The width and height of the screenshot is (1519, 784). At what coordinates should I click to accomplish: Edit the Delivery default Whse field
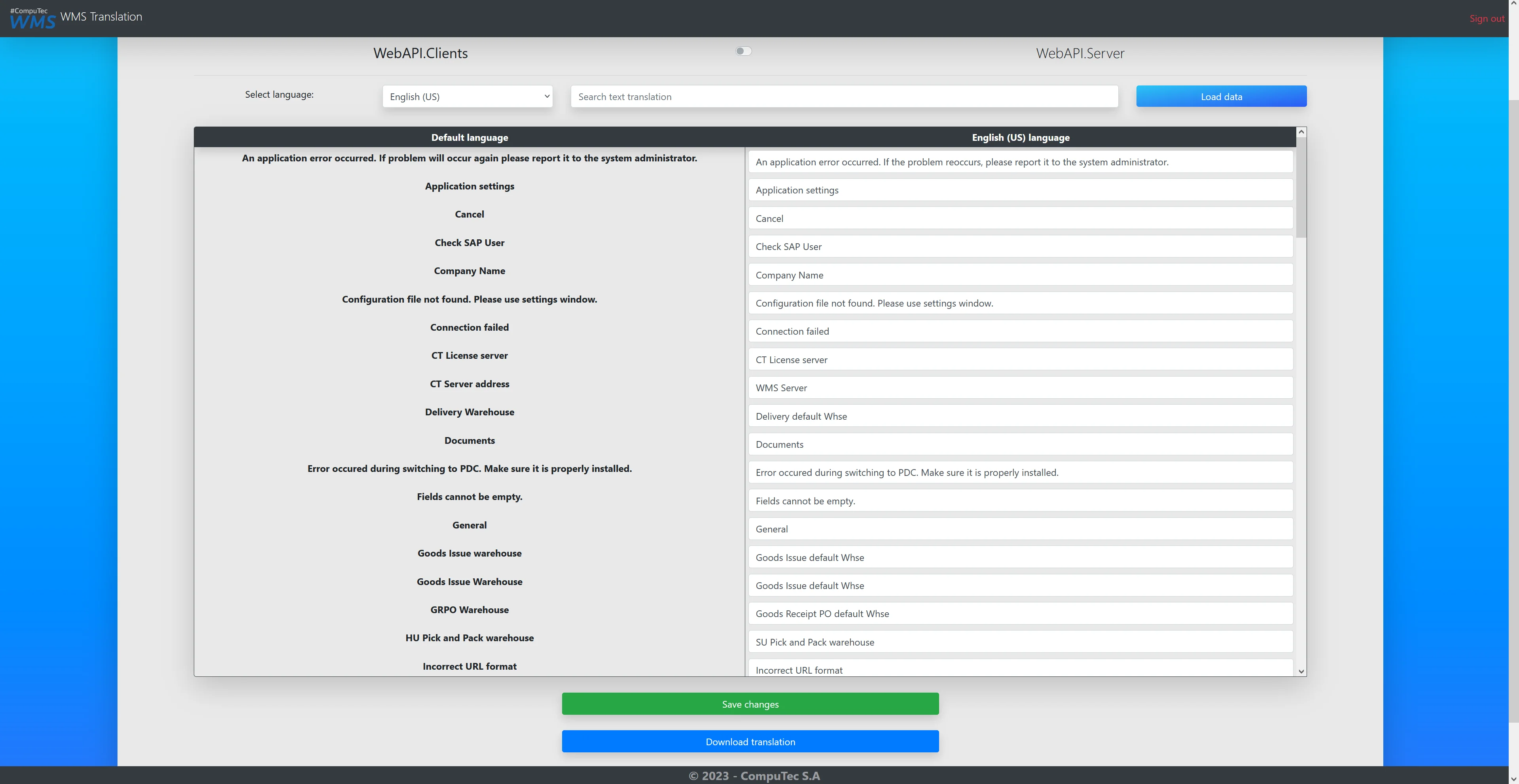tap(1020, 416)
